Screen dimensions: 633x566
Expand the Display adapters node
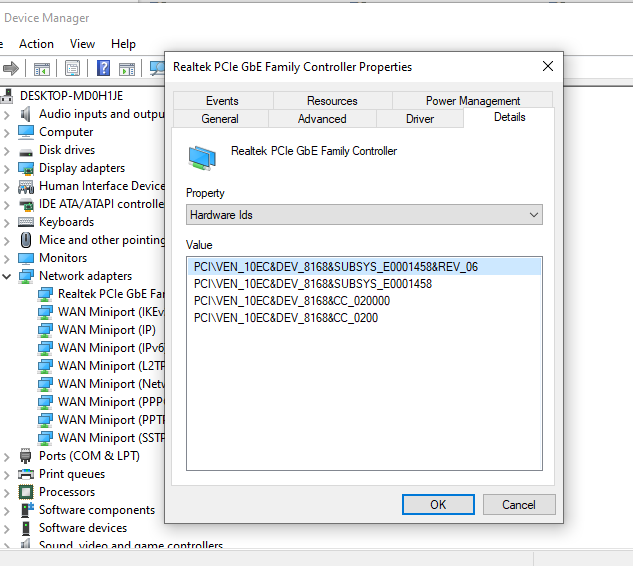(6, 169)
